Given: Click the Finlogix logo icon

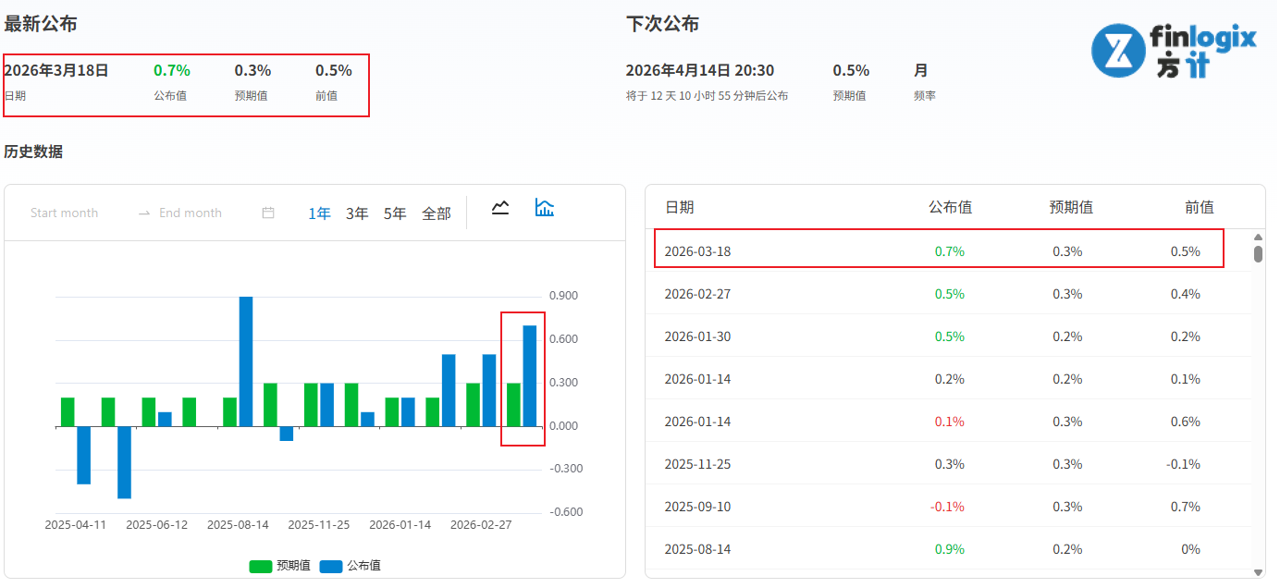Looking at the screenshot, I should (1116, 50).
